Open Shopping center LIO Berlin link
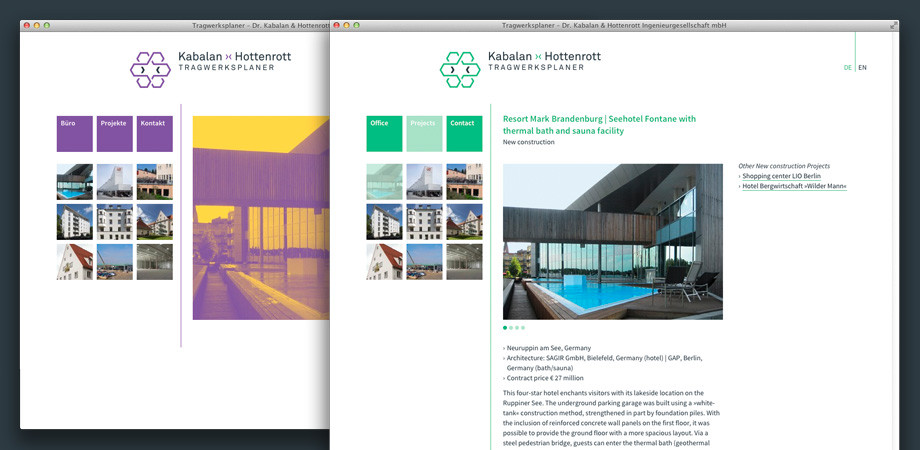920x450 pixels. pyautogui.click(x=781, y=176)
